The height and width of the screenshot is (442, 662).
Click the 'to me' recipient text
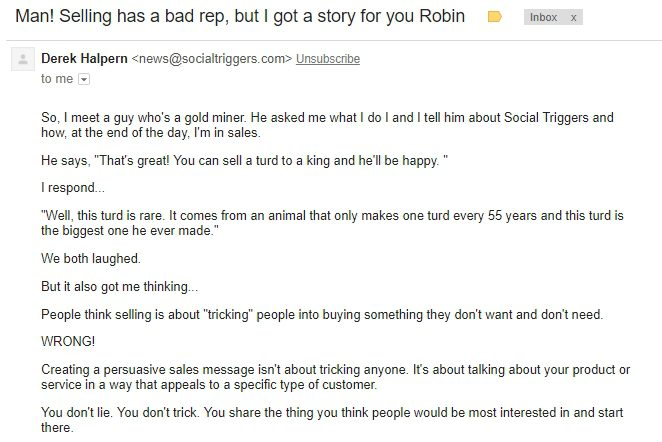(57, 79)
